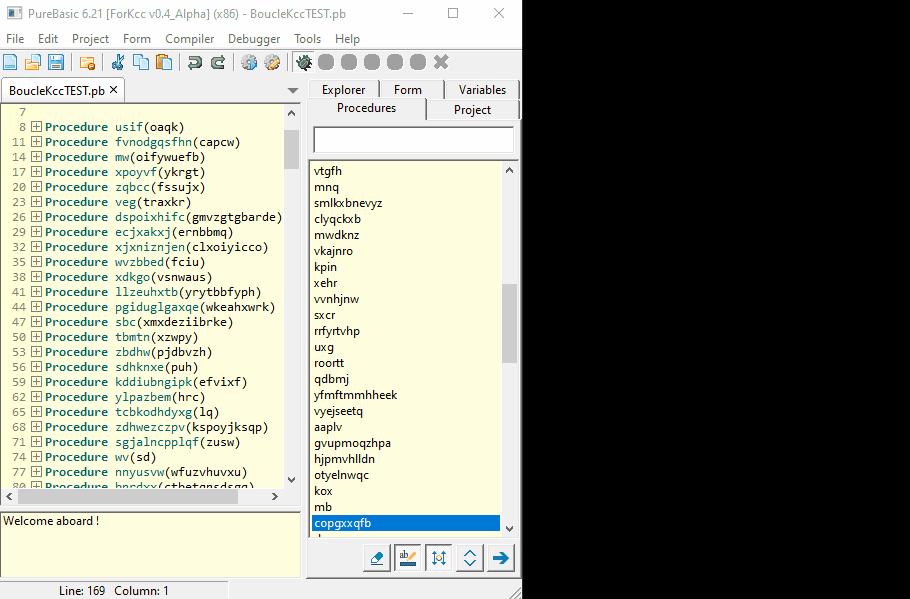
Task: Click the debugger bug icon
Action: pos(304,62)
